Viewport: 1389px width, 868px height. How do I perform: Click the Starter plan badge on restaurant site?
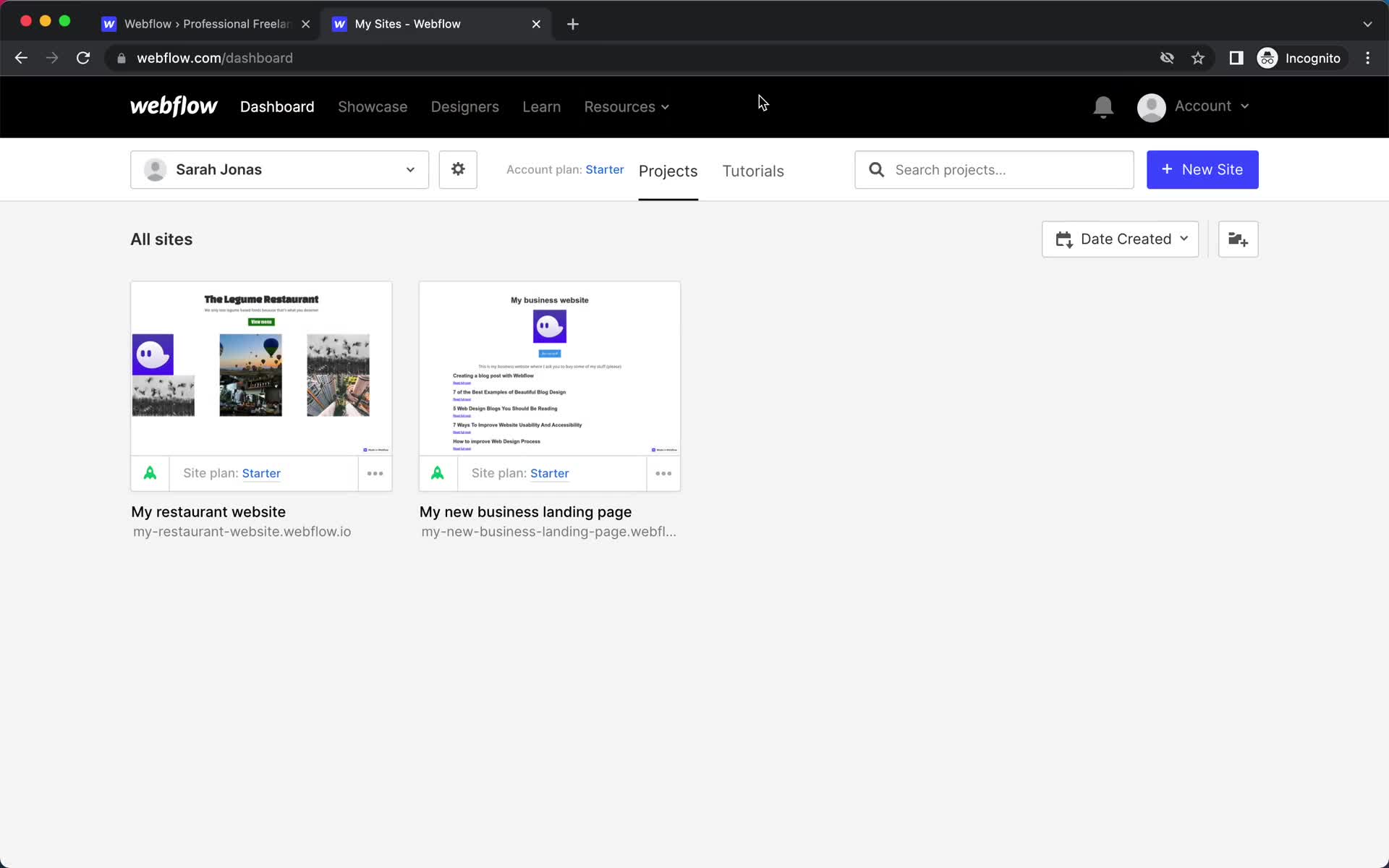coord(261,473)
